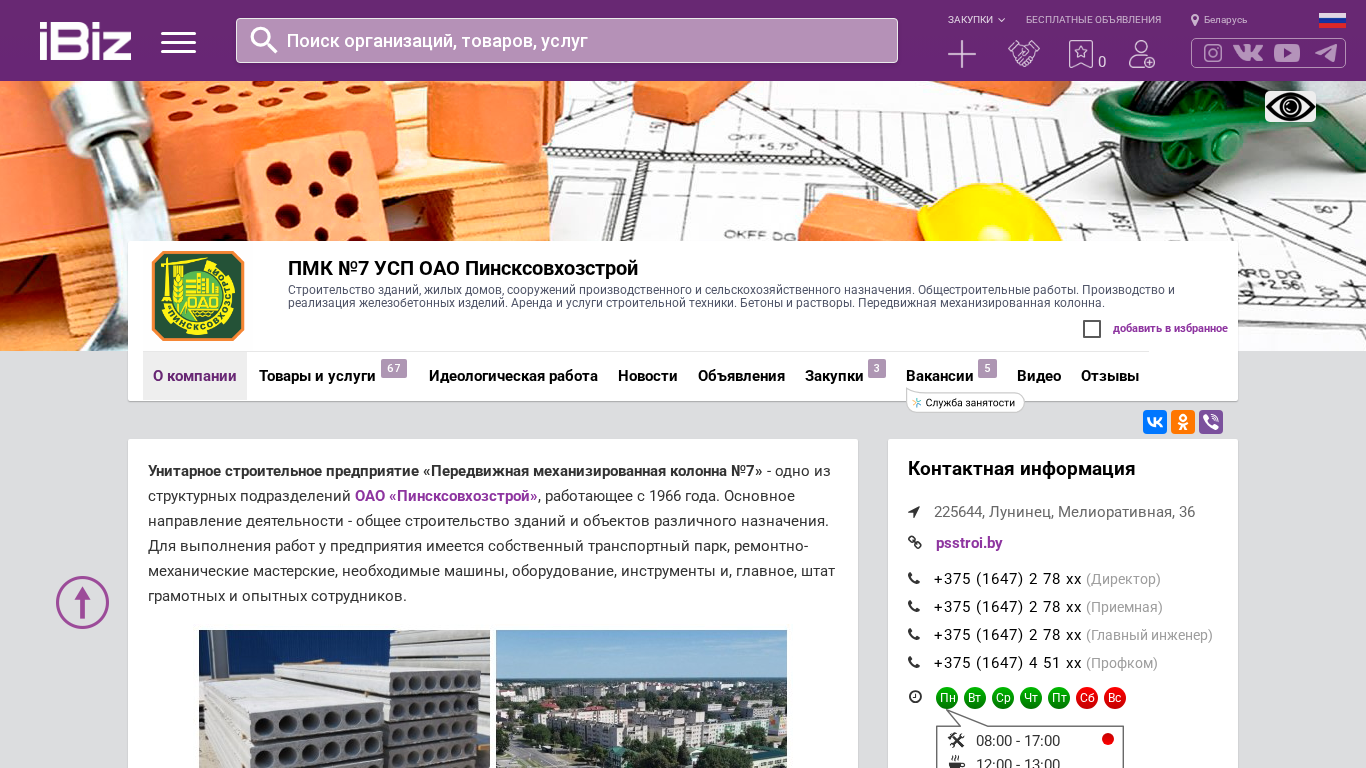Click the Пинсксовхозстрой company logo
Screen dimensions: 1366x768
click(198, 296)
